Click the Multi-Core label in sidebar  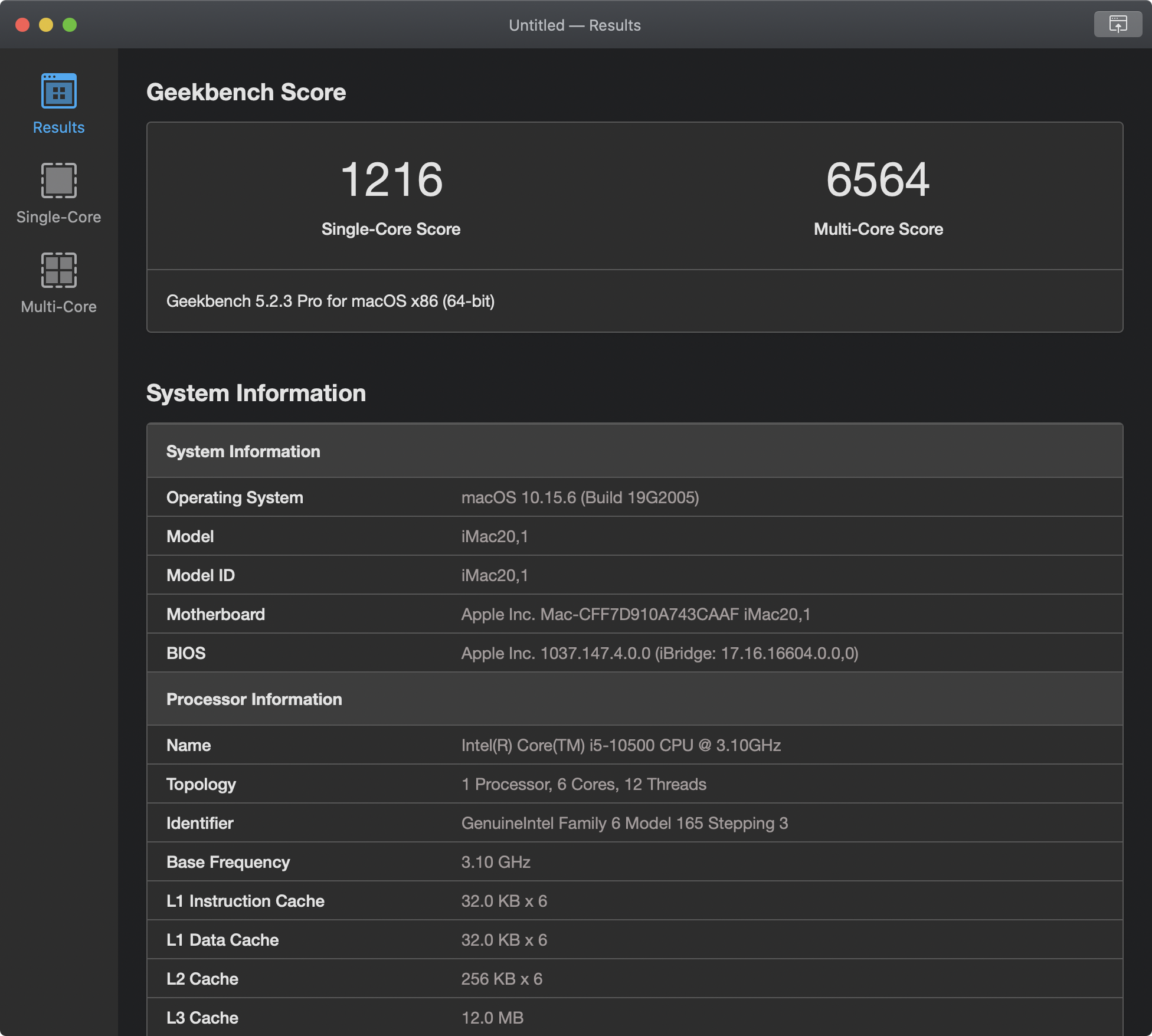coord(58,307)
